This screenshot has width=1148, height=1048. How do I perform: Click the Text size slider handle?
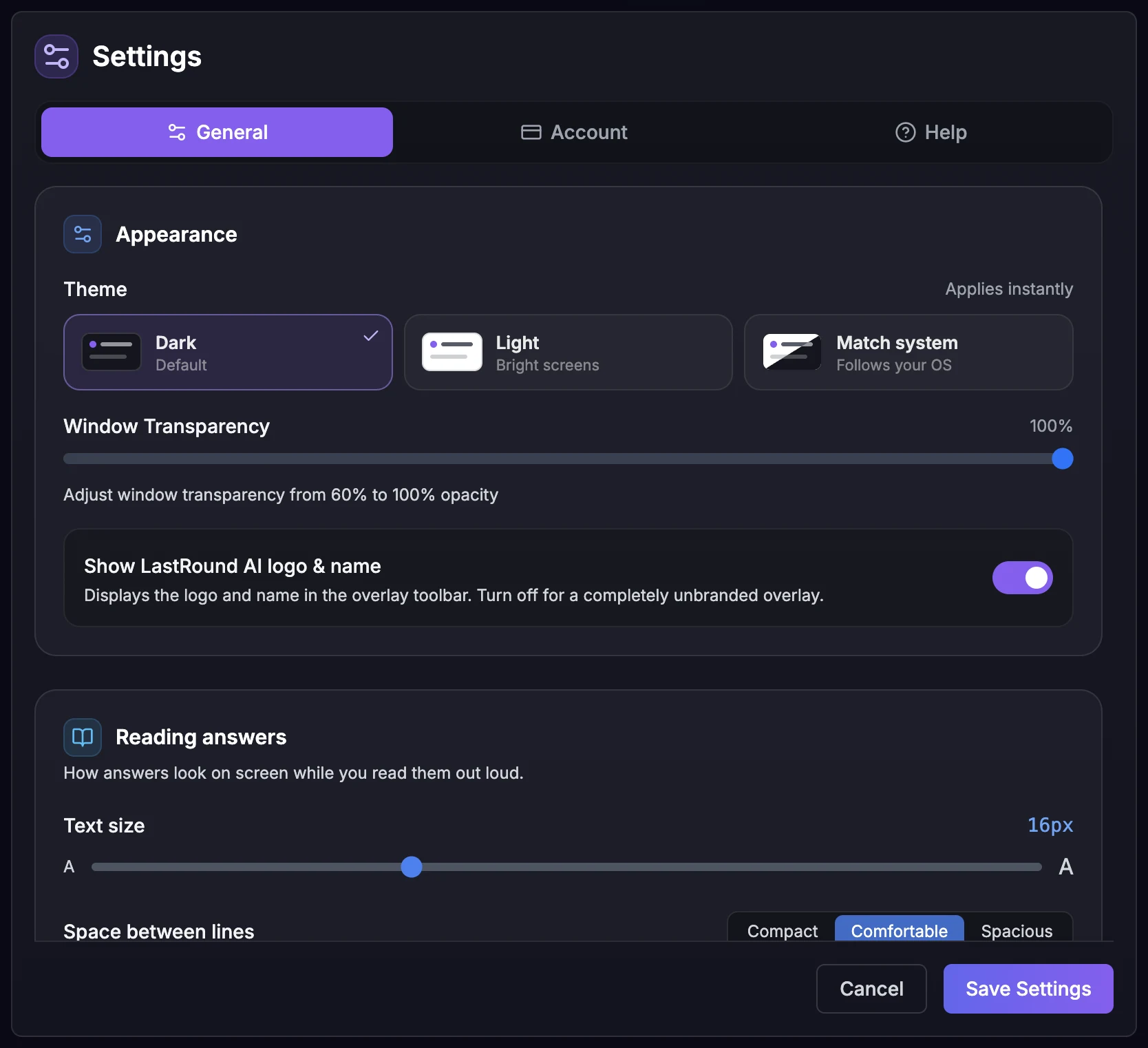click(412, 867)
